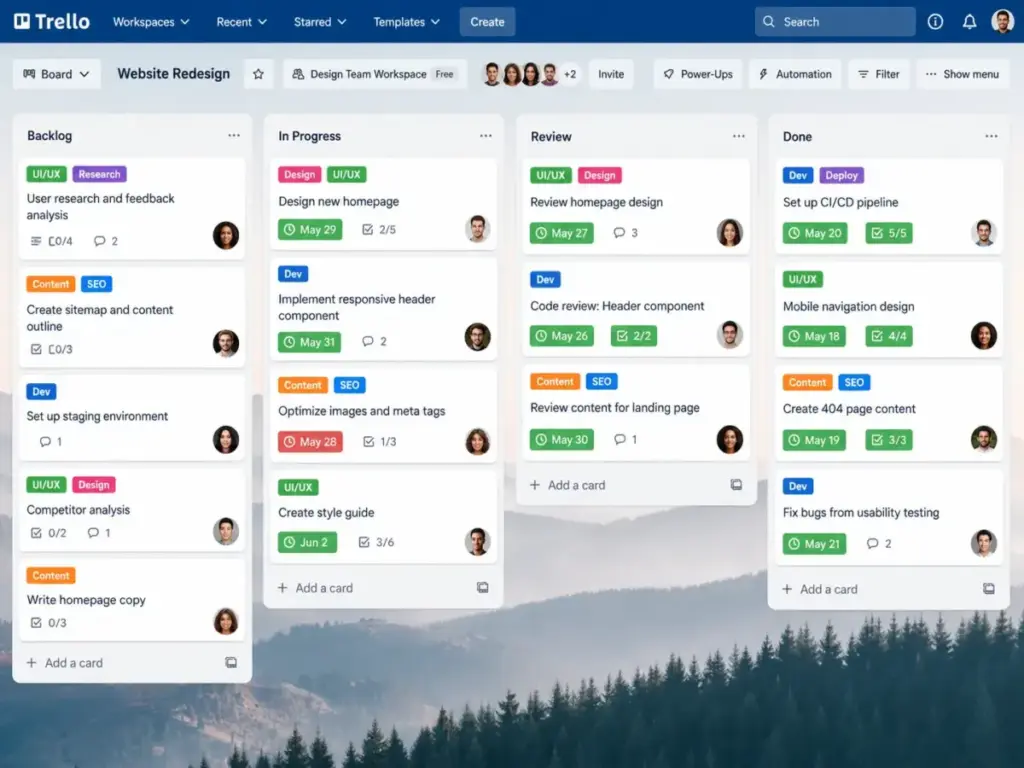
Task: Add a card to the Done list
Action: (x=820, y=589)
